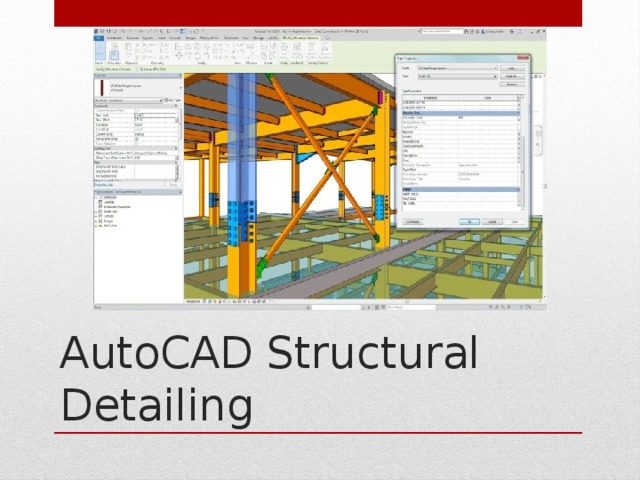Image resolution: width=640 pixels, height=480 pixels.
Task: Expand the Revit Links node
Action: pyautogui.click(x=96, y=225)
